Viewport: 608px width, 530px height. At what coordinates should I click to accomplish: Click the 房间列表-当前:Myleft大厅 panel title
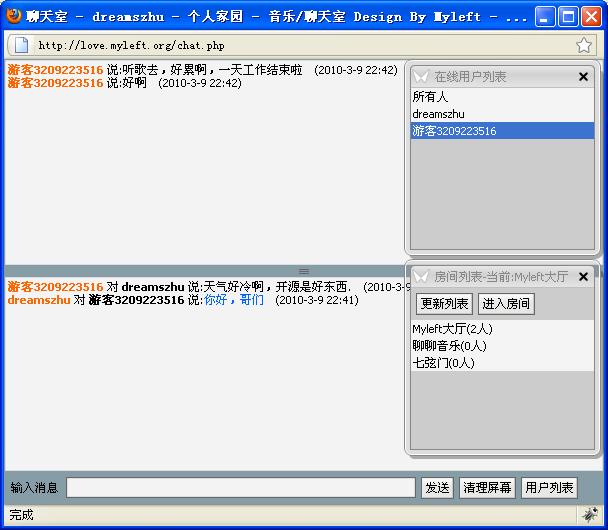(x=501, y=276)
